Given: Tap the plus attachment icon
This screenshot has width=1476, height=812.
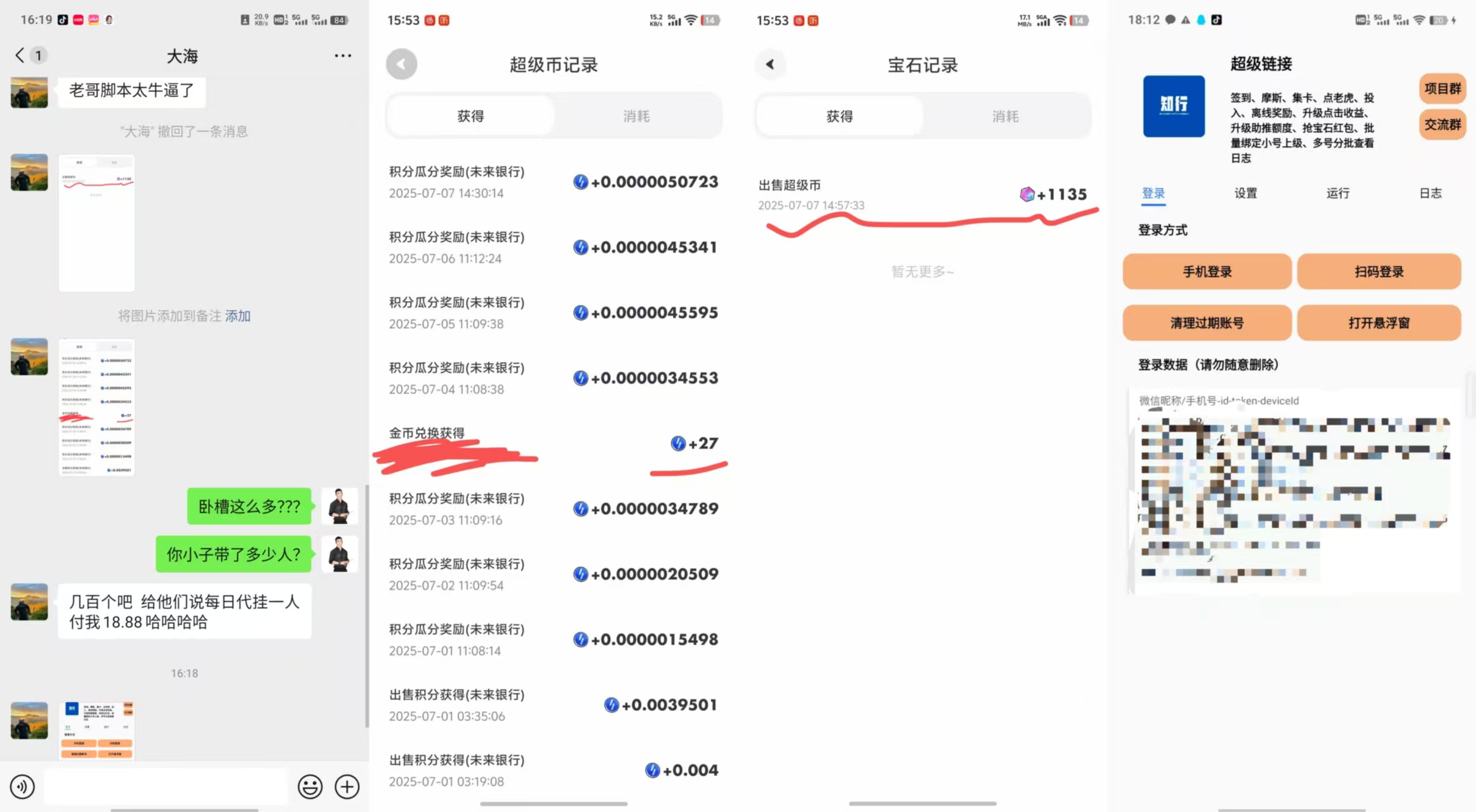Looking at the screenshot, I should [347, 787].
